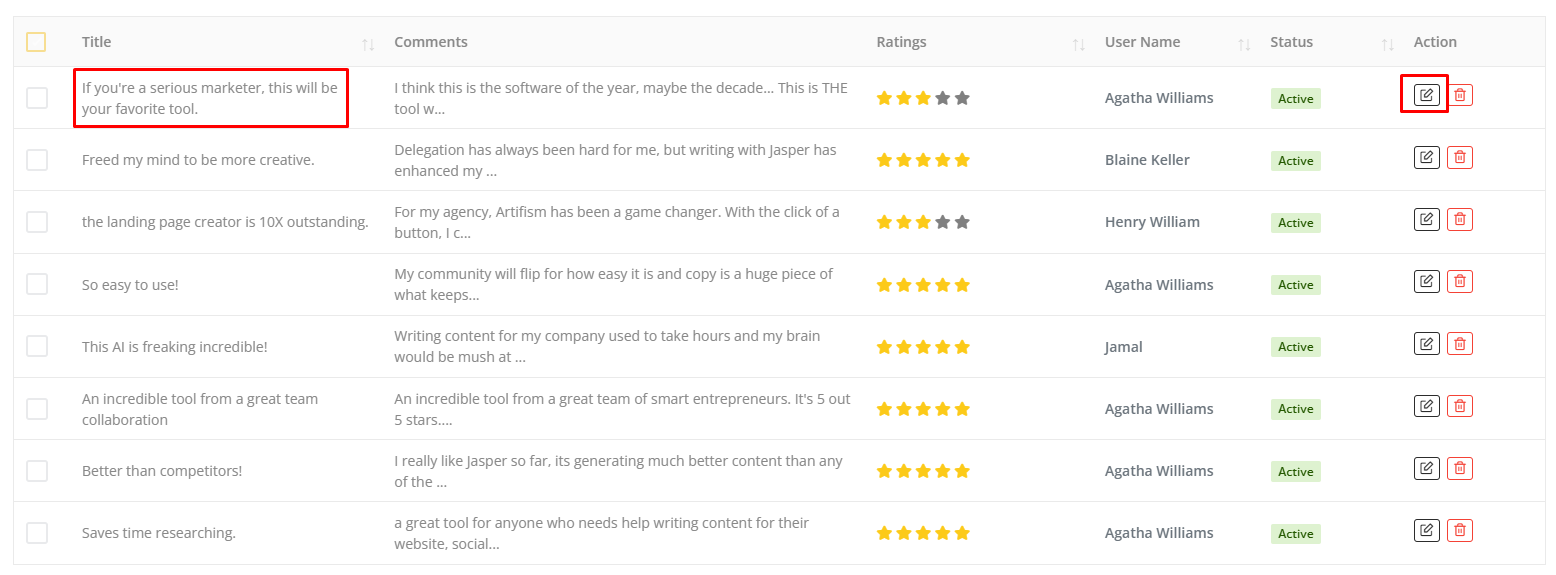The image size is (1556, 575).
Task: Sort by Ratings using the arrows
Action: pyautogui.click(x=1078, y=44)
